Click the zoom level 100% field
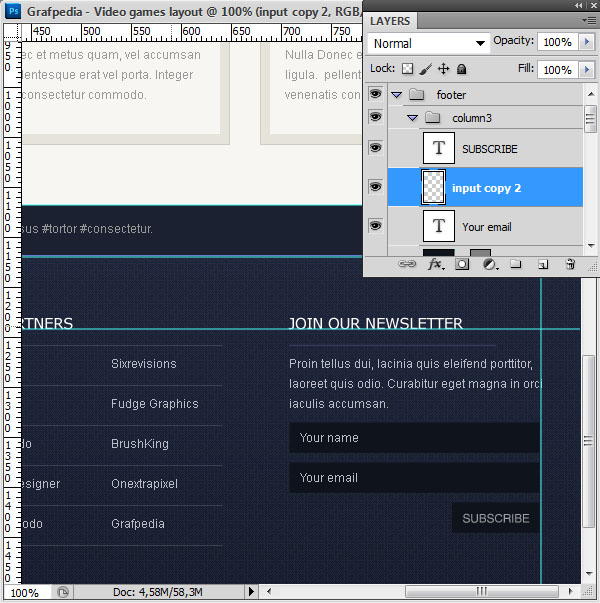Viewport: 600px width, 603px height. (x=25, y=593)
